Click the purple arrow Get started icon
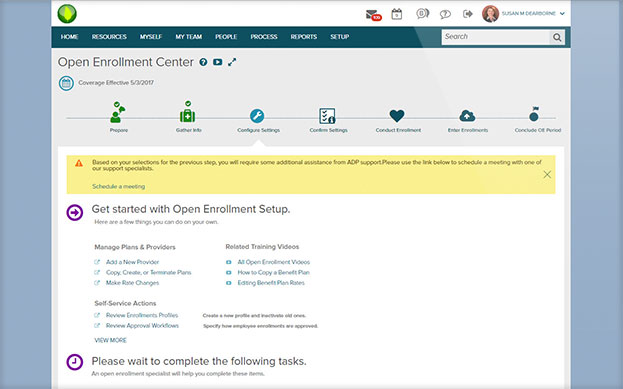This screenshot has width=623, height=389. (75, 213)
